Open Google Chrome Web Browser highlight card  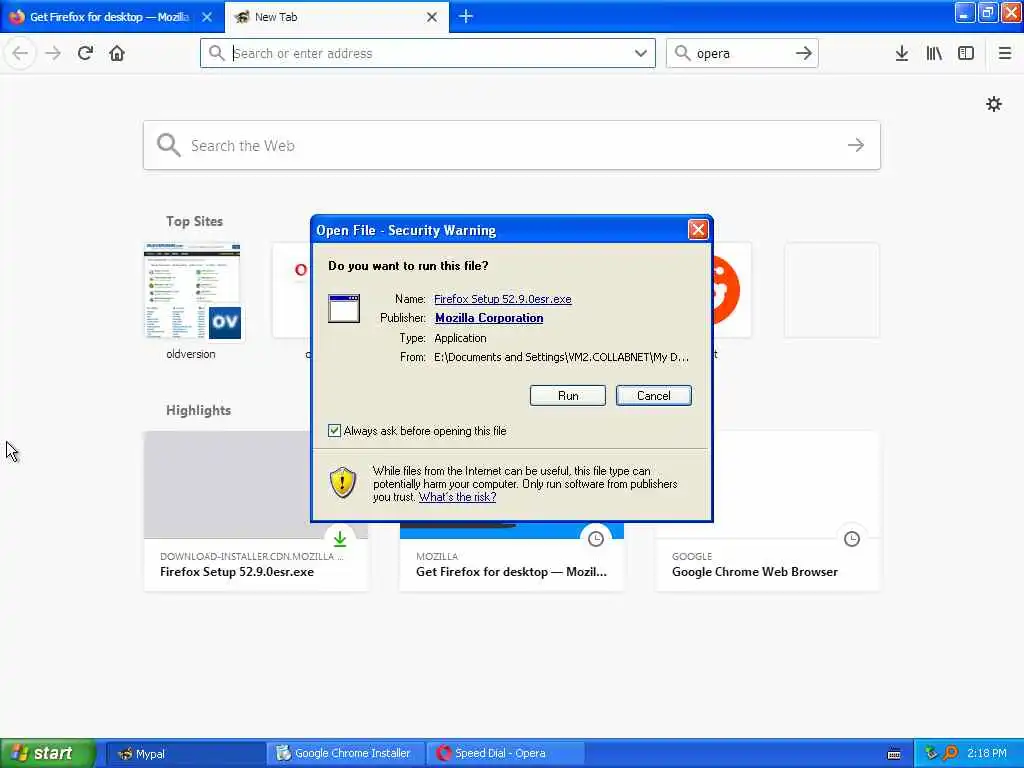coord(767,511)
